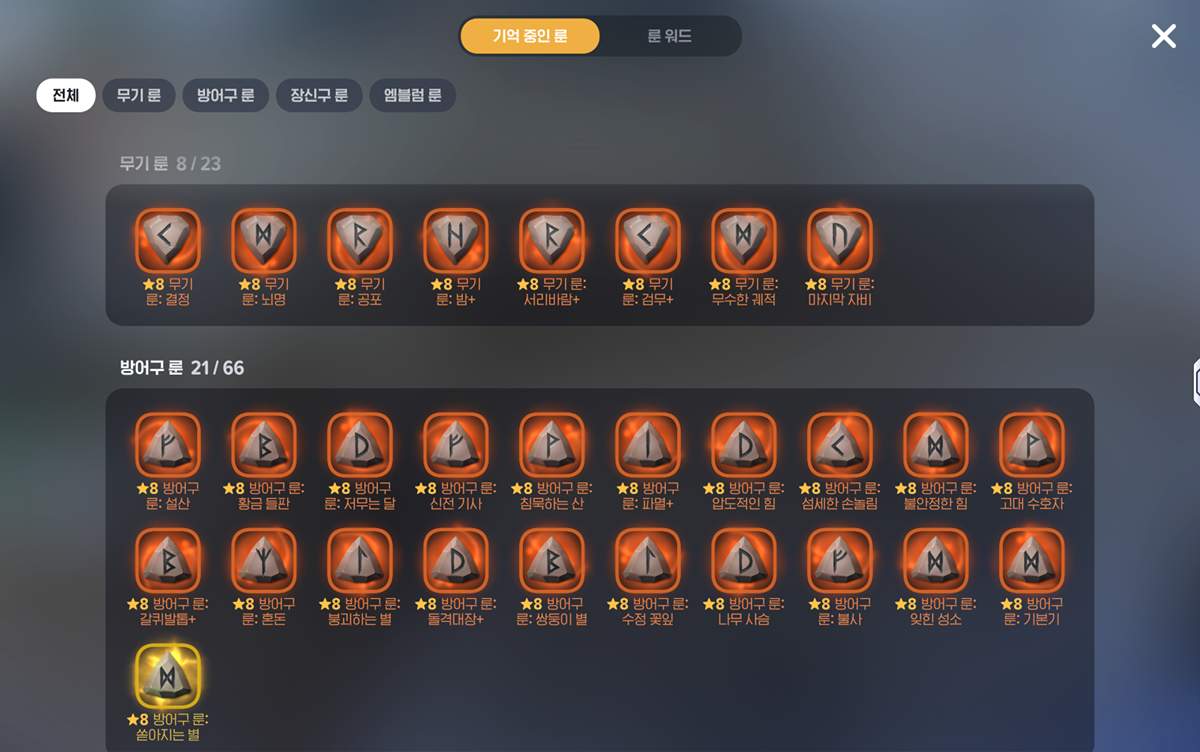Select the 전체 filter chip
The height and width of the screenshot is (752, 1200).
66,96
